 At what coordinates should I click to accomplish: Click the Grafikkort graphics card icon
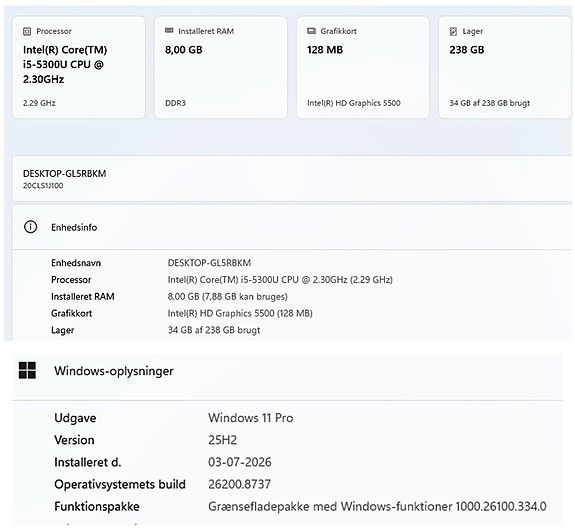coord(311,31)
